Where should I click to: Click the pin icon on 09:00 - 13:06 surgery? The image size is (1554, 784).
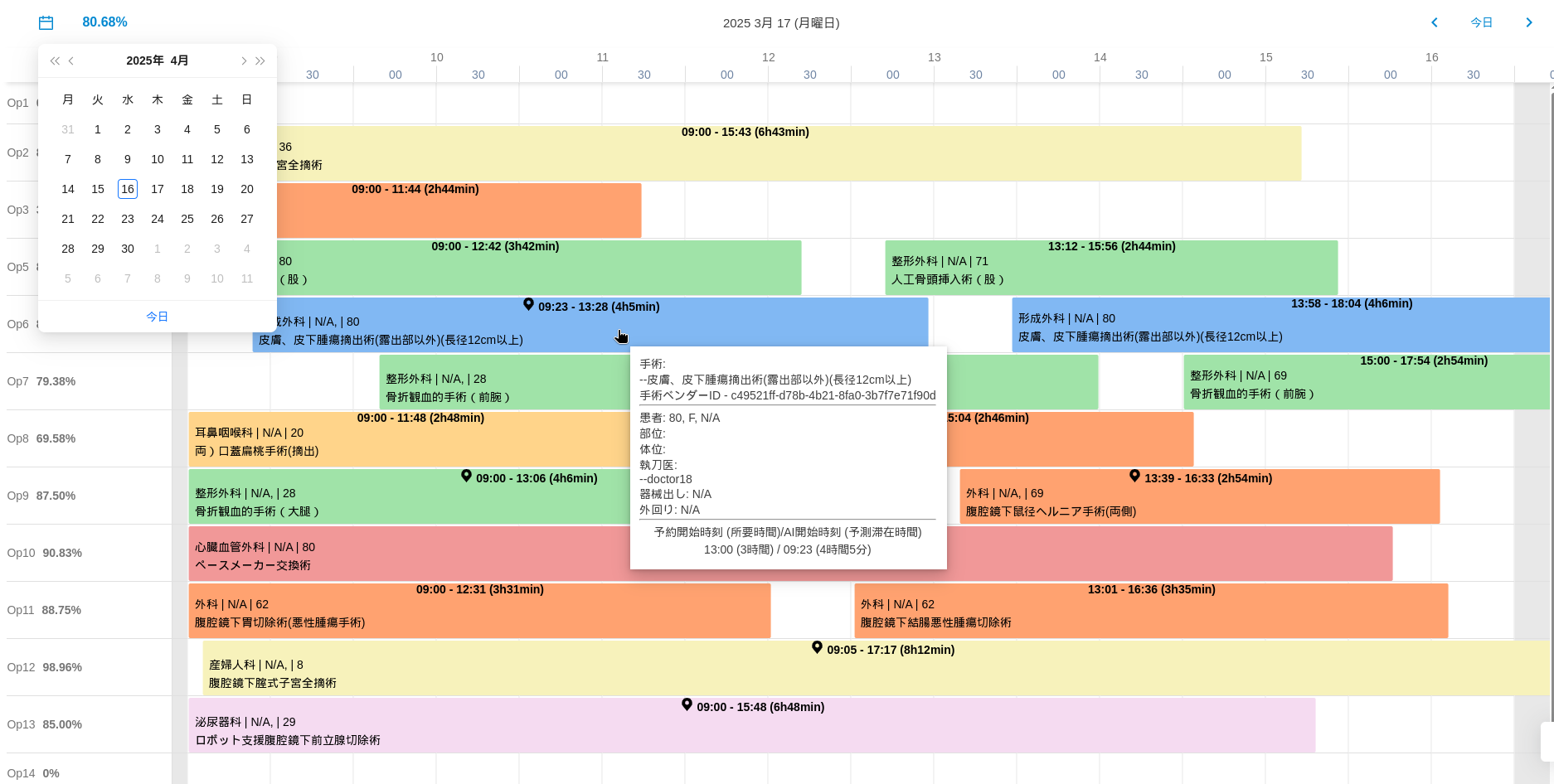466,477
